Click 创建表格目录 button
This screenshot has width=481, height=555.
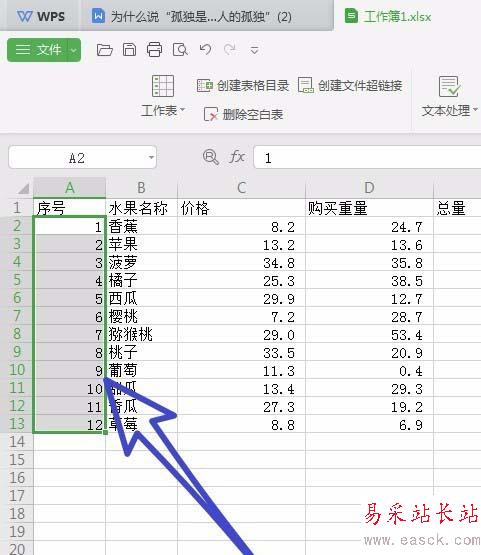(243, 86)
